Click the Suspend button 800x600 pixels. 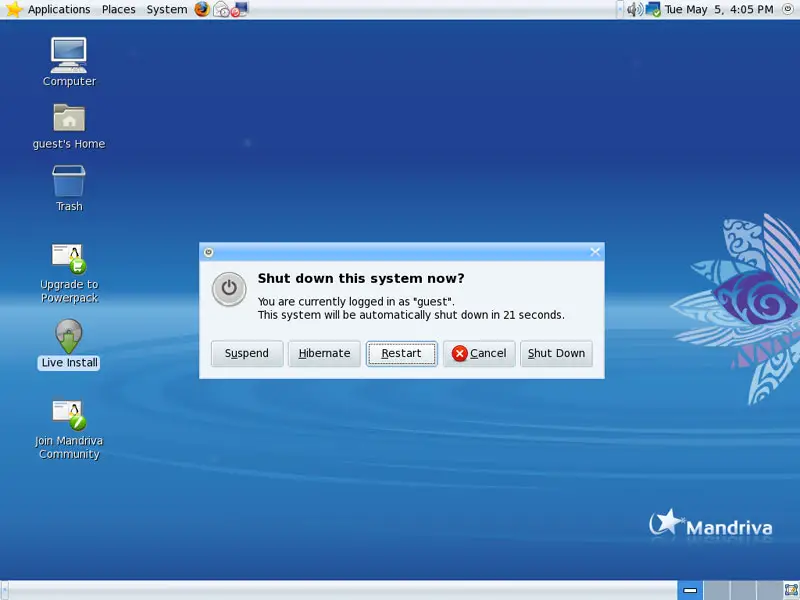(x=247, y=354)
